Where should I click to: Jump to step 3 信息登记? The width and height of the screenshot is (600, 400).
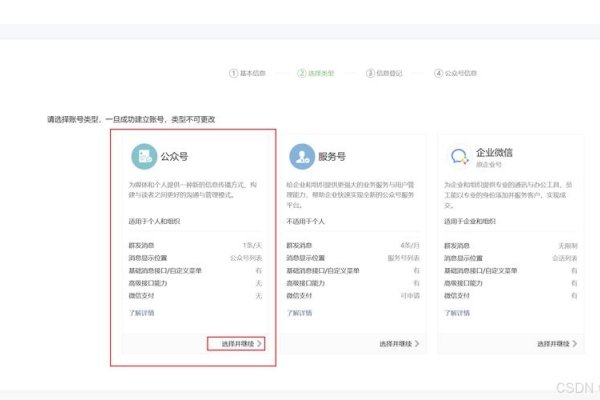coord(384,73)
